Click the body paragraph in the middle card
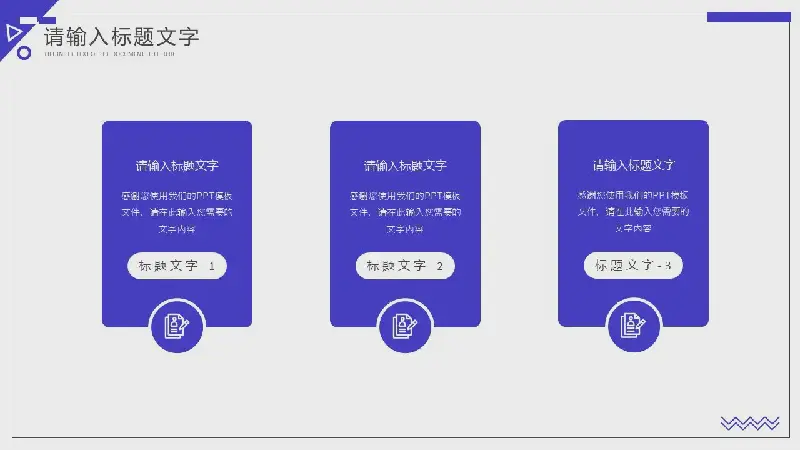The height and width of the screenshot is (450, 800). pos(405,212)
